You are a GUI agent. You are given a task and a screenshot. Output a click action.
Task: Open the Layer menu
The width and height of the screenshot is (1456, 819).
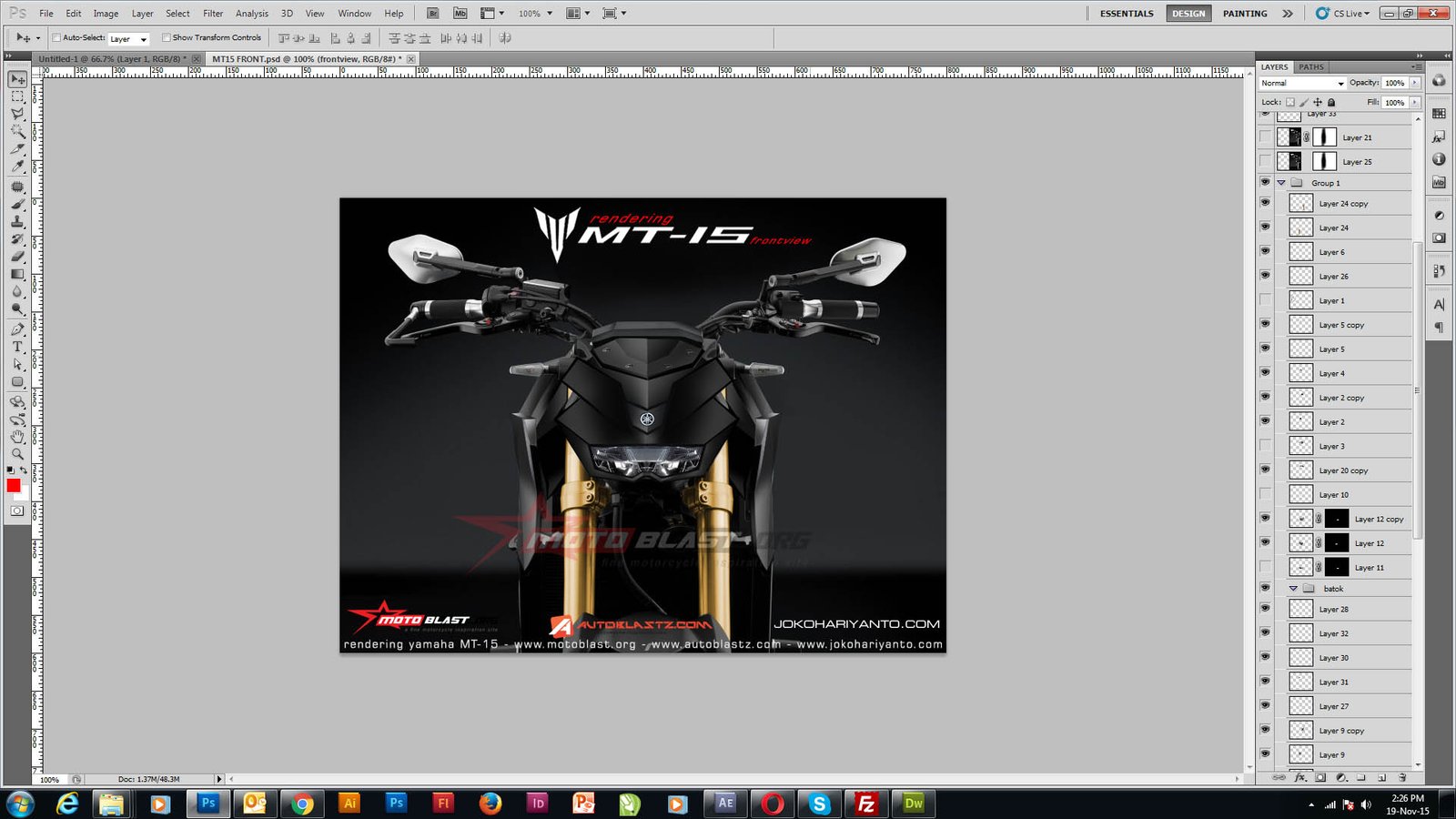(142, 14)
